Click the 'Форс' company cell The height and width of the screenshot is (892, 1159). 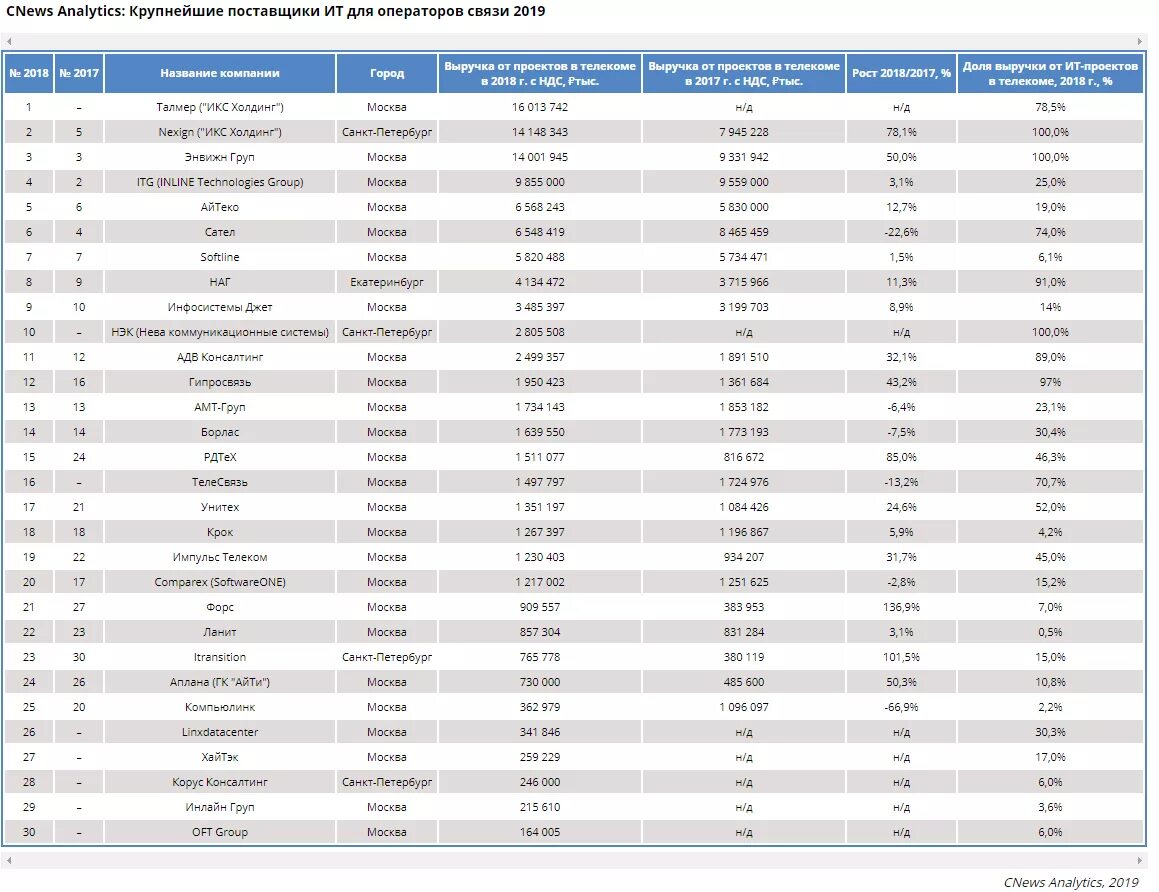pyautogui.click(x=220, y=607)
